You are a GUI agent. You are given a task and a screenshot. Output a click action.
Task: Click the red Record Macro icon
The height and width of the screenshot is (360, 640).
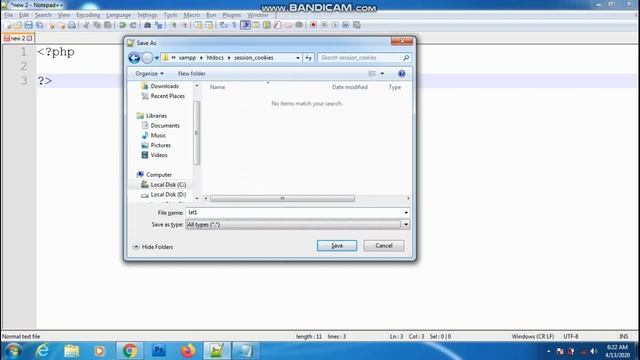(x=313, y=25)
